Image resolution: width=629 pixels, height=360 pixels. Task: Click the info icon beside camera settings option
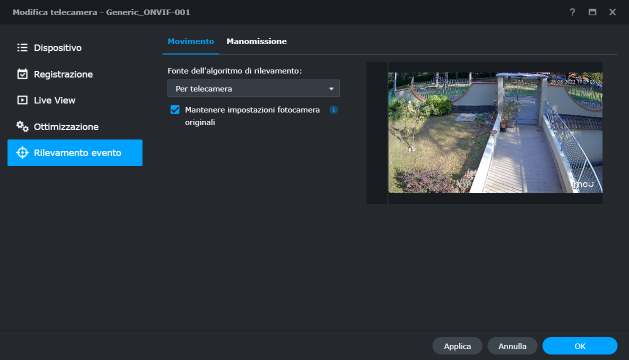[333, 110]
